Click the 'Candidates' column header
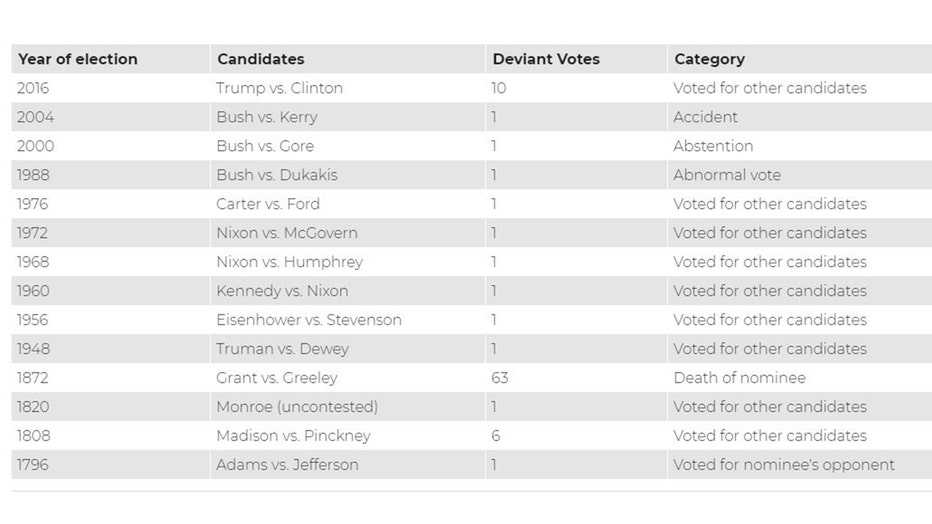This screenshot has height=524, width=932. (260, 59)
